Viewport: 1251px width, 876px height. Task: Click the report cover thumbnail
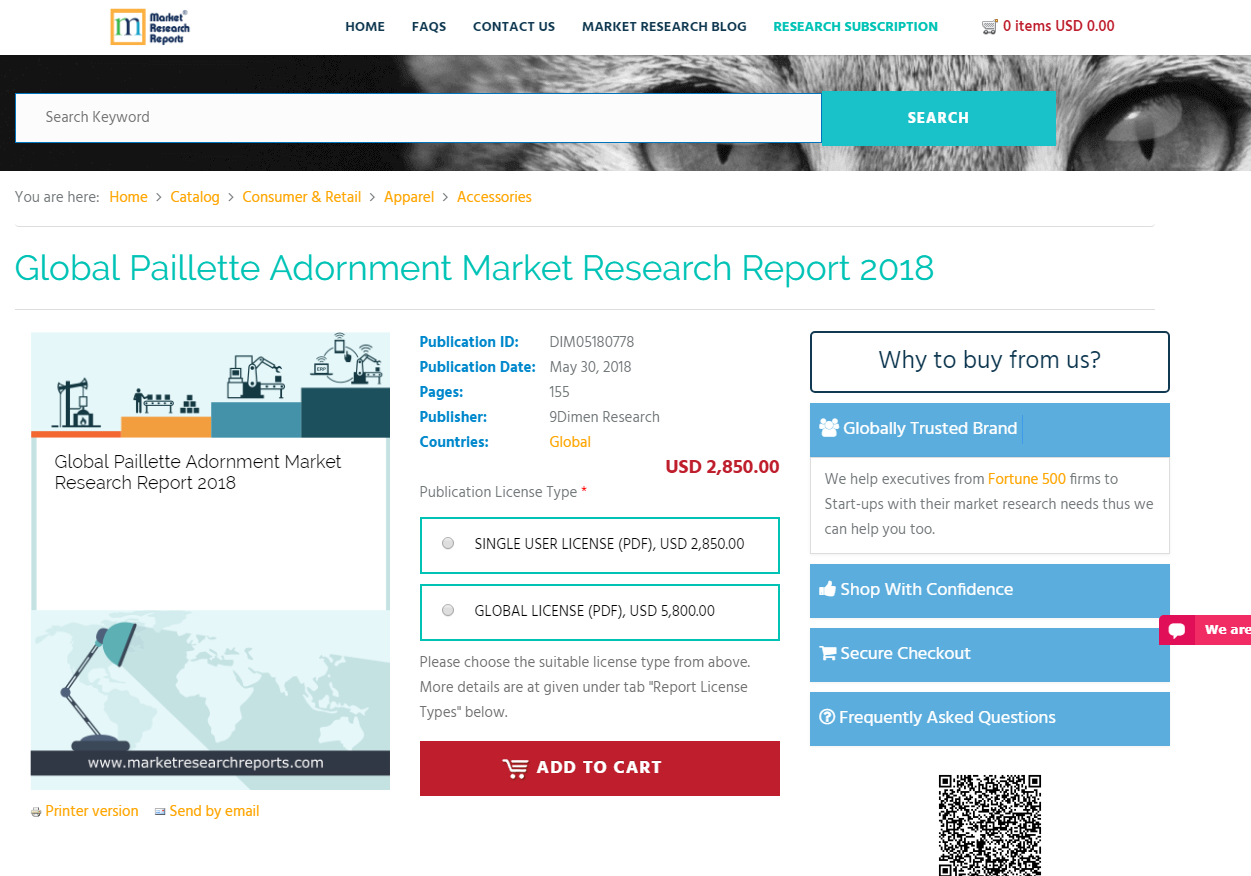point(210,561)
